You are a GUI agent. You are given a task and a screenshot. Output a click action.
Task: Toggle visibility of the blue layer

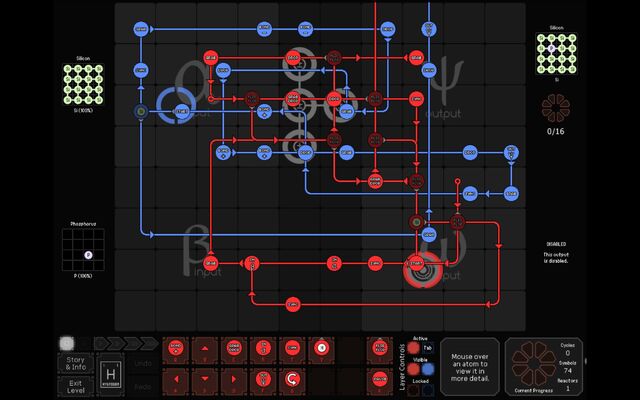[x=427, y=369]
